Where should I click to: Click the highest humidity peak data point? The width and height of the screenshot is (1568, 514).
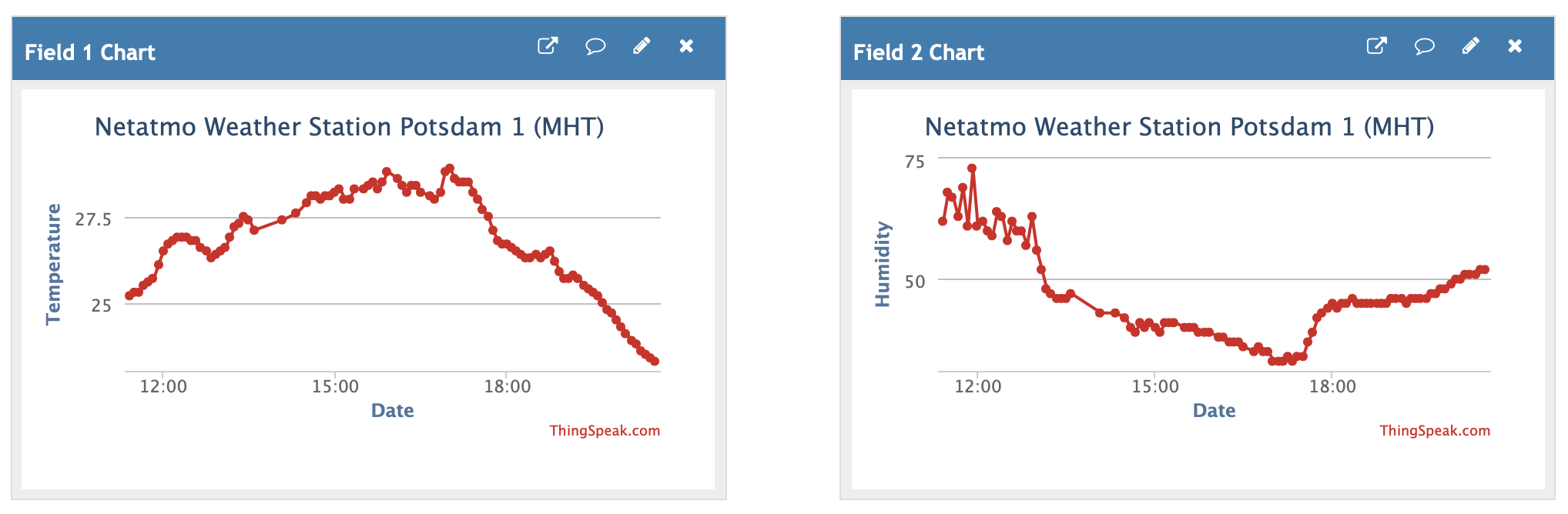tap(972, 169)
